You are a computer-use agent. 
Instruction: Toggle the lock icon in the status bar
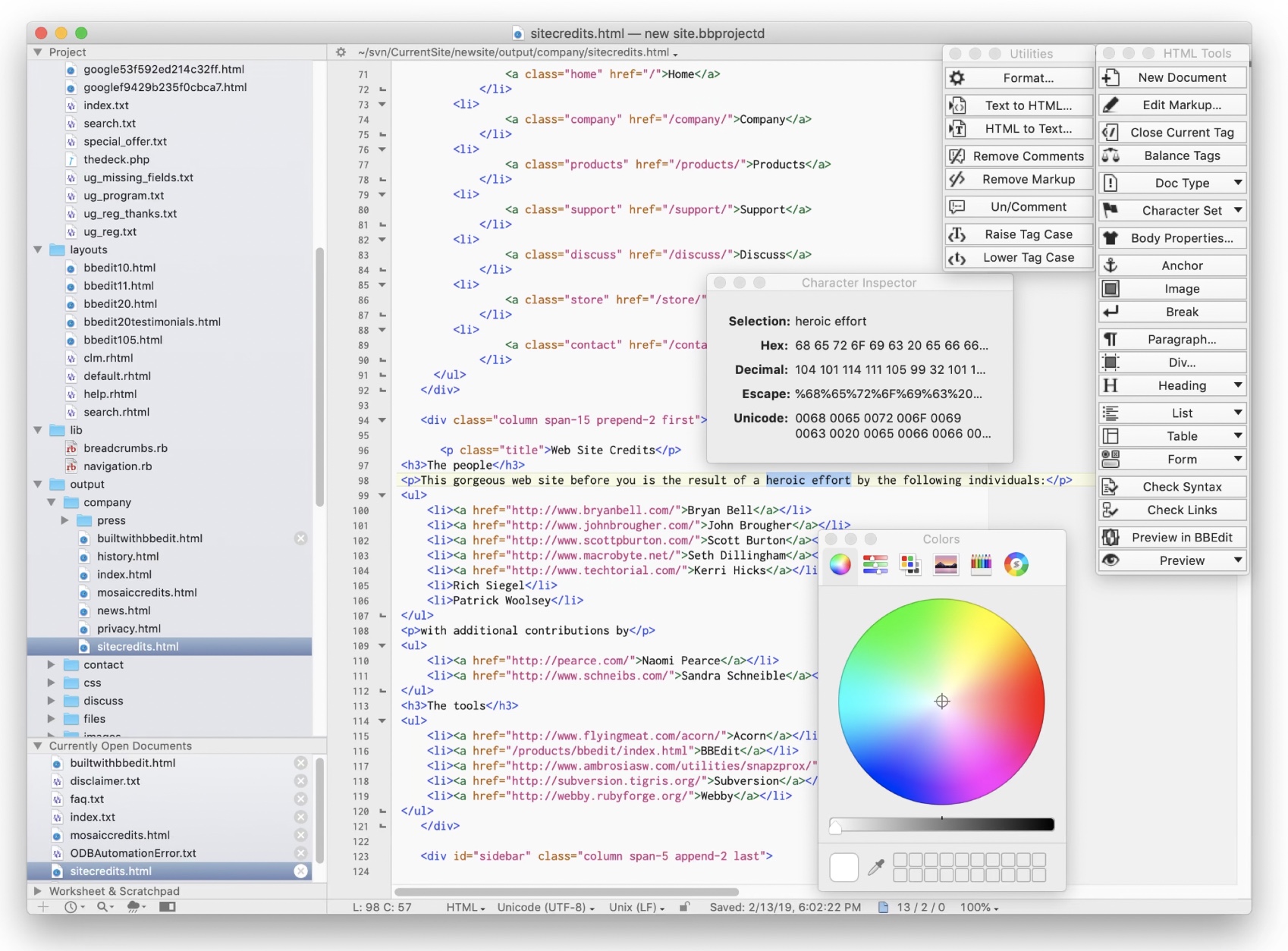click(684, 907)
